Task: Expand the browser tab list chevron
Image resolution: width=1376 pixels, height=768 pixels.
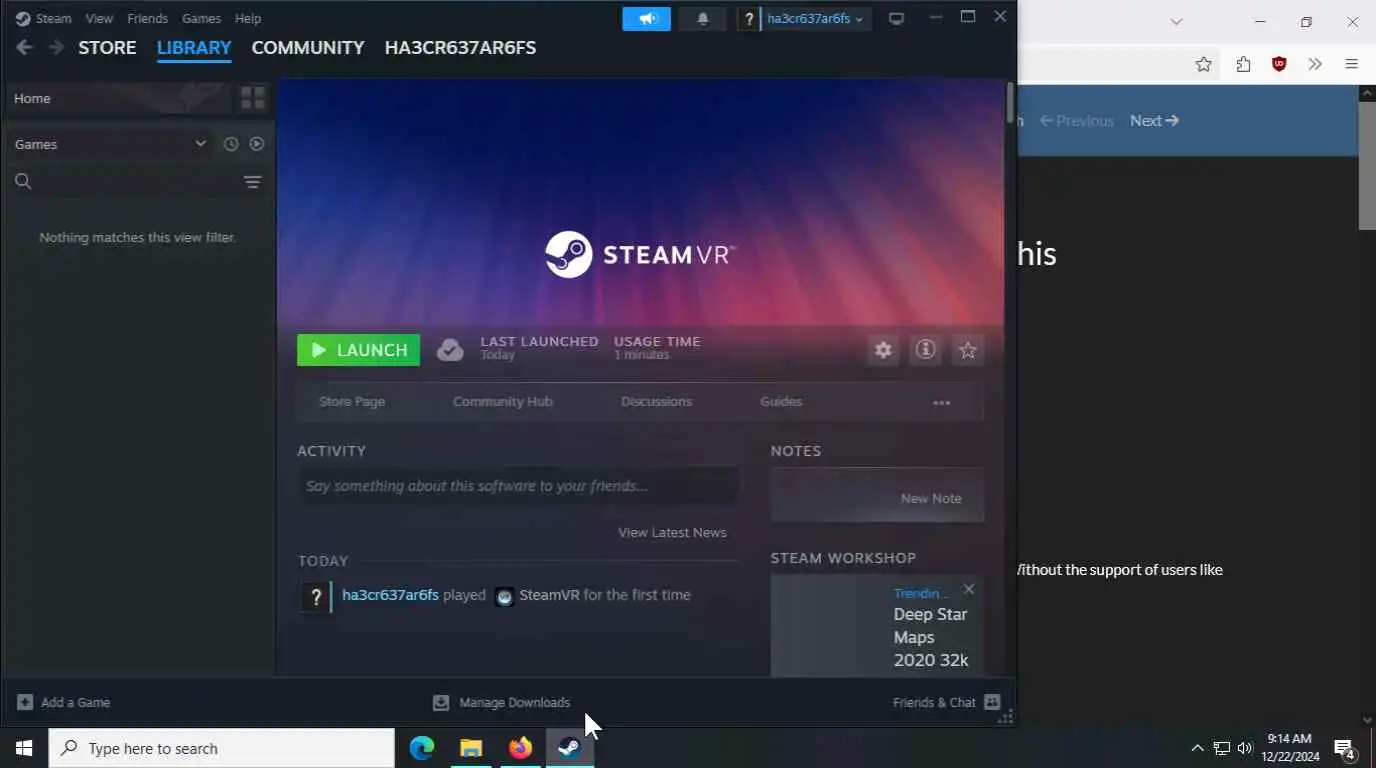Action: click(1177, 22)
